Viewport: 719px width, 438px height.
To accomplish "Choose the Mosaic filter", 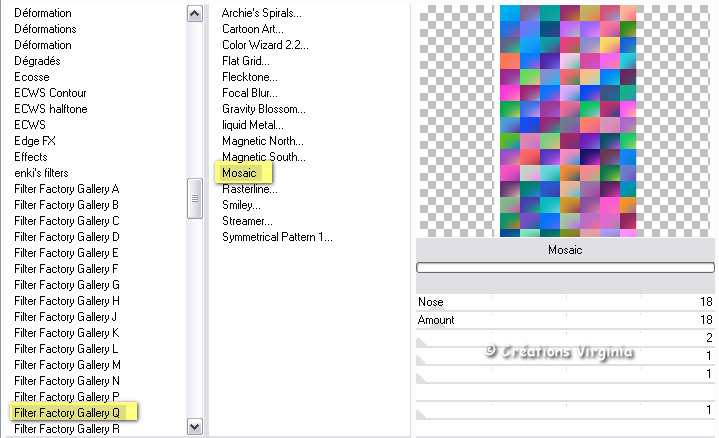I will 240,173.
